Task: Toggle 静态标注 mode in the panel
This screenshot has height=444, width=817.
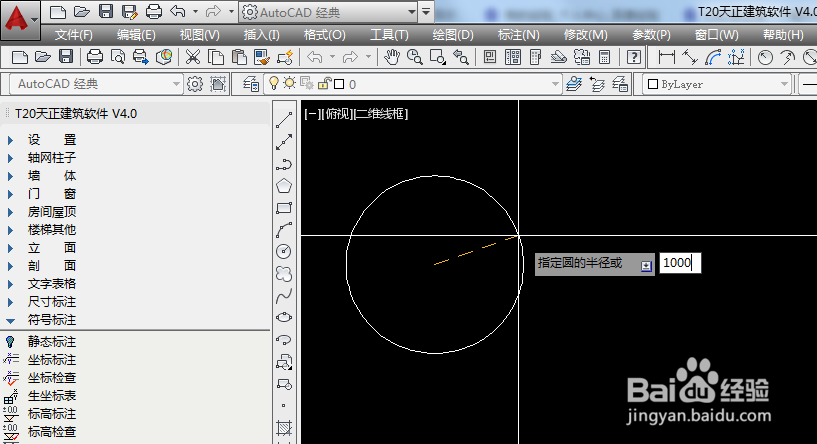Action: click(52, 342)
